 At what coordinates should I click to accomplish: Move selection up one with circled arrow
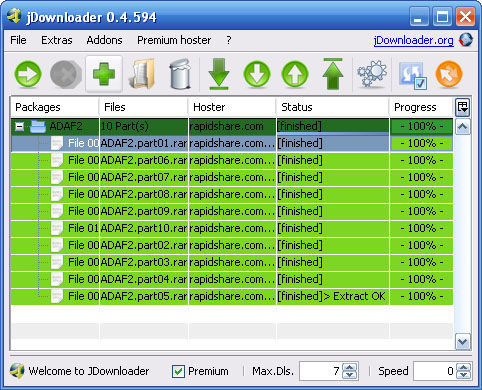click(295, 74)
